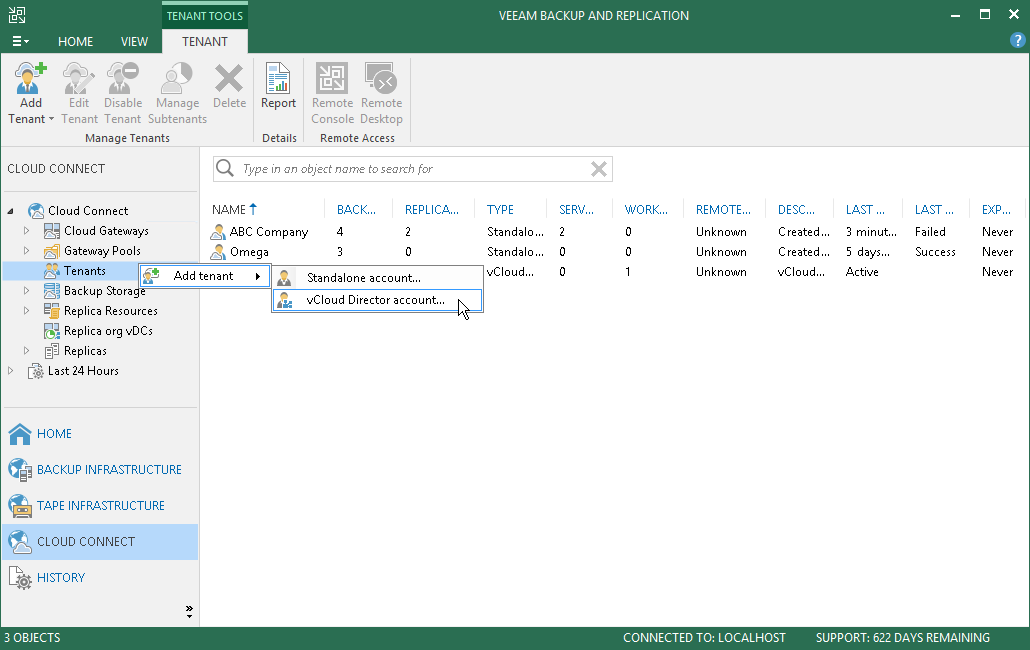Viewport: 1030px width, 650px height.
Task: Select the Omega tenant row
Action: 613,252
